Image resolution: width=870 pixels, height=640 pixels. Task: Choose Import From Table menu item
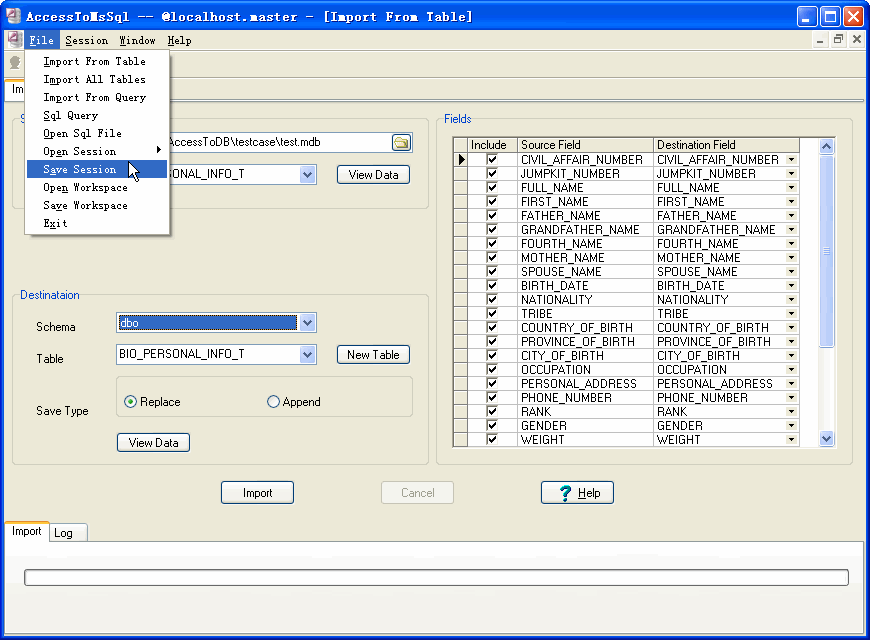[x=97, y=62]
